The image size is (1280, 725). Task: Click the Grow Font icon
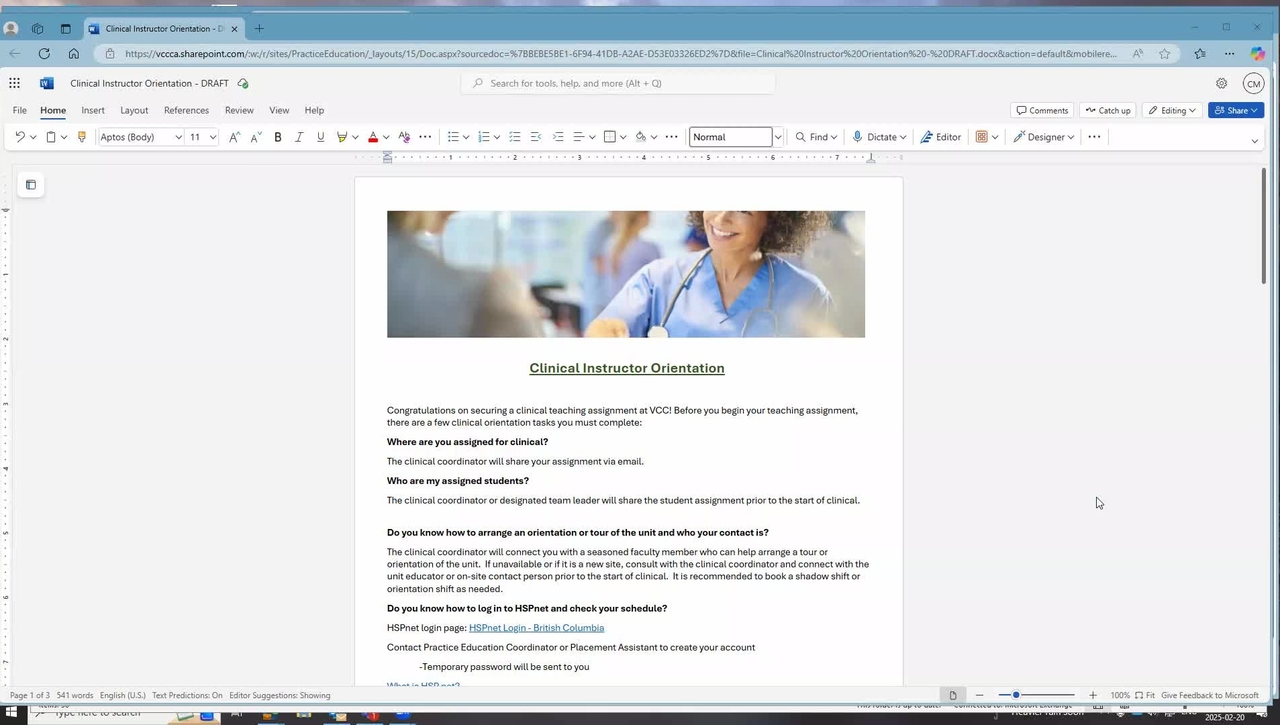pyautogui.click(x=234, y=137)
